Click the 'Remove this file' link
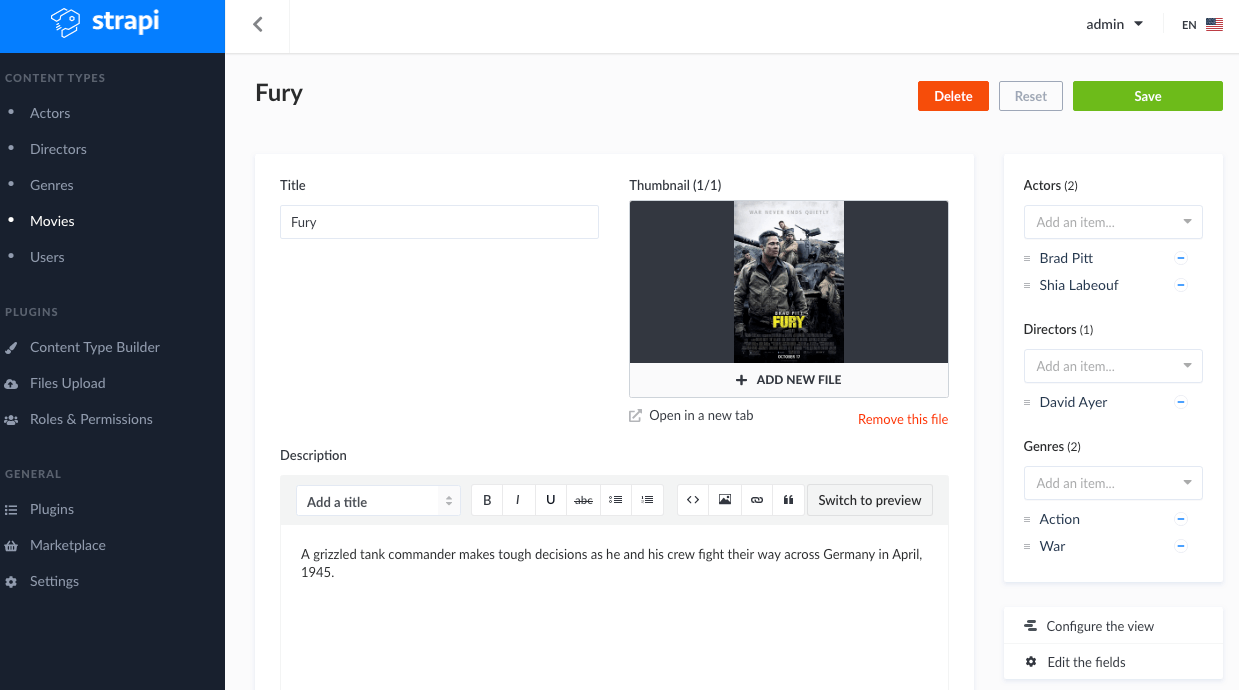1239x690 pixels. pos(902,418)
